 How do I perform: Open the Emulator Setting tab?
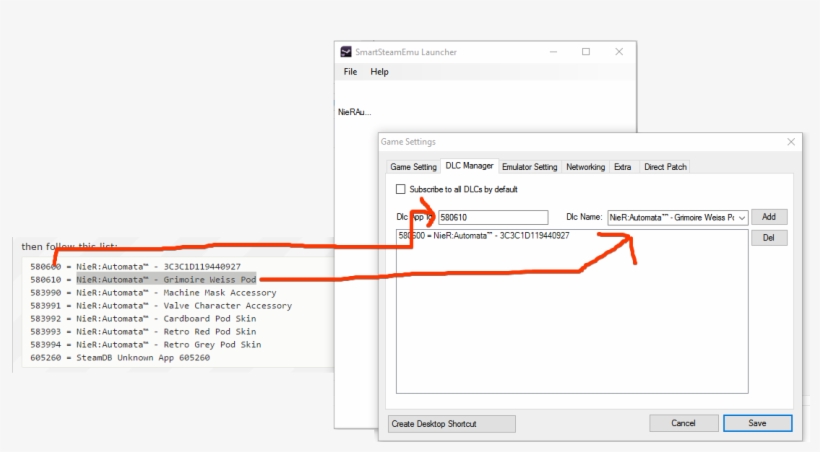point(529,167)
